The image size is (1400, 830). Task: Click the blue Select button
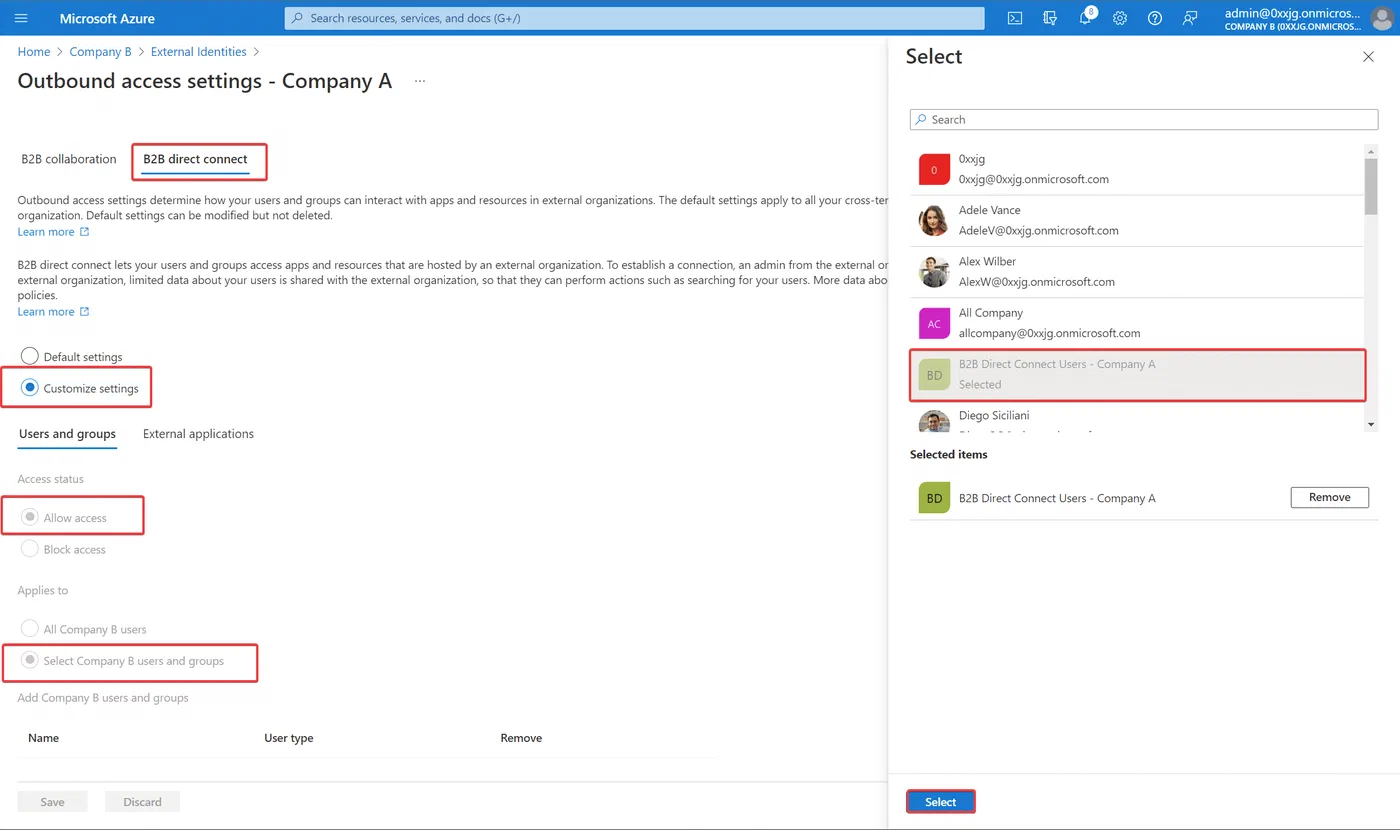pos(940,802)
